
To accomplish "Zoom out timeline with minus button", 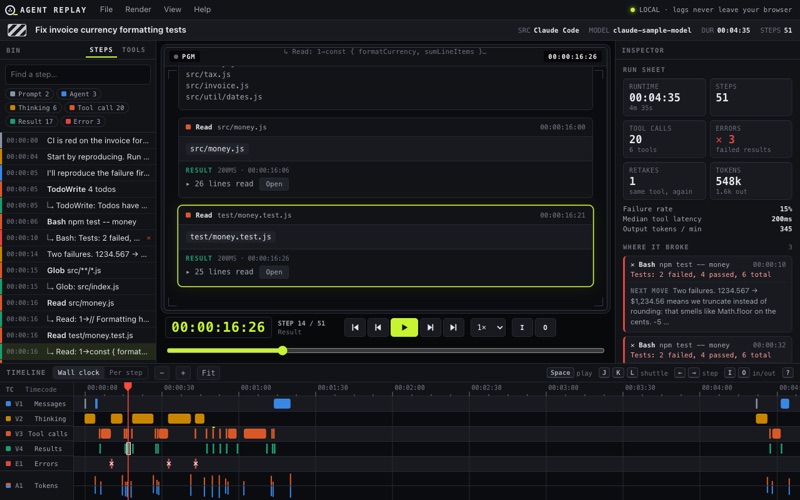I will [162, 373].
